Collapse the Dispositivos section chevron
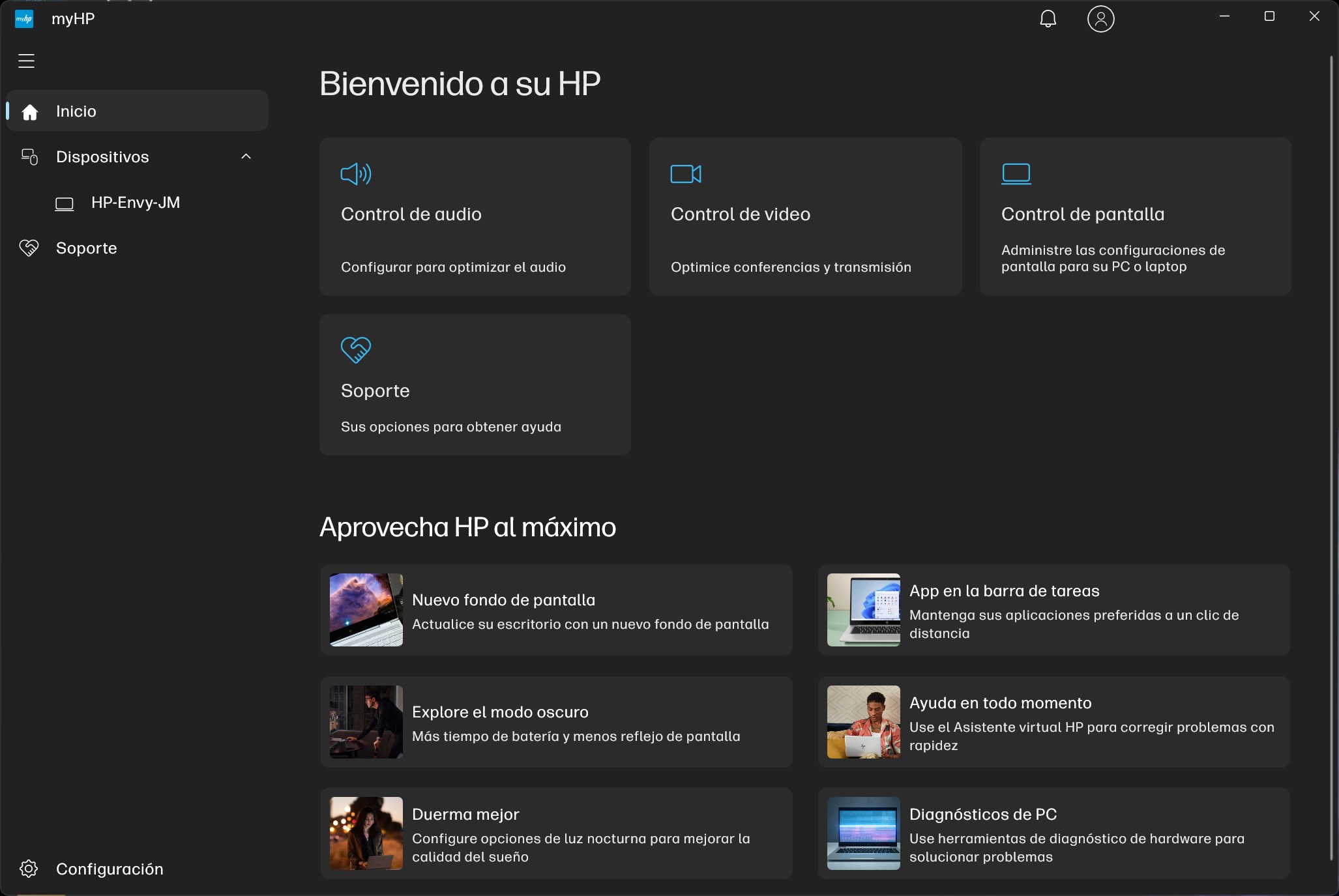Image resolution: width=1339 pixels, height=896 pixels. tap(246, 156)
